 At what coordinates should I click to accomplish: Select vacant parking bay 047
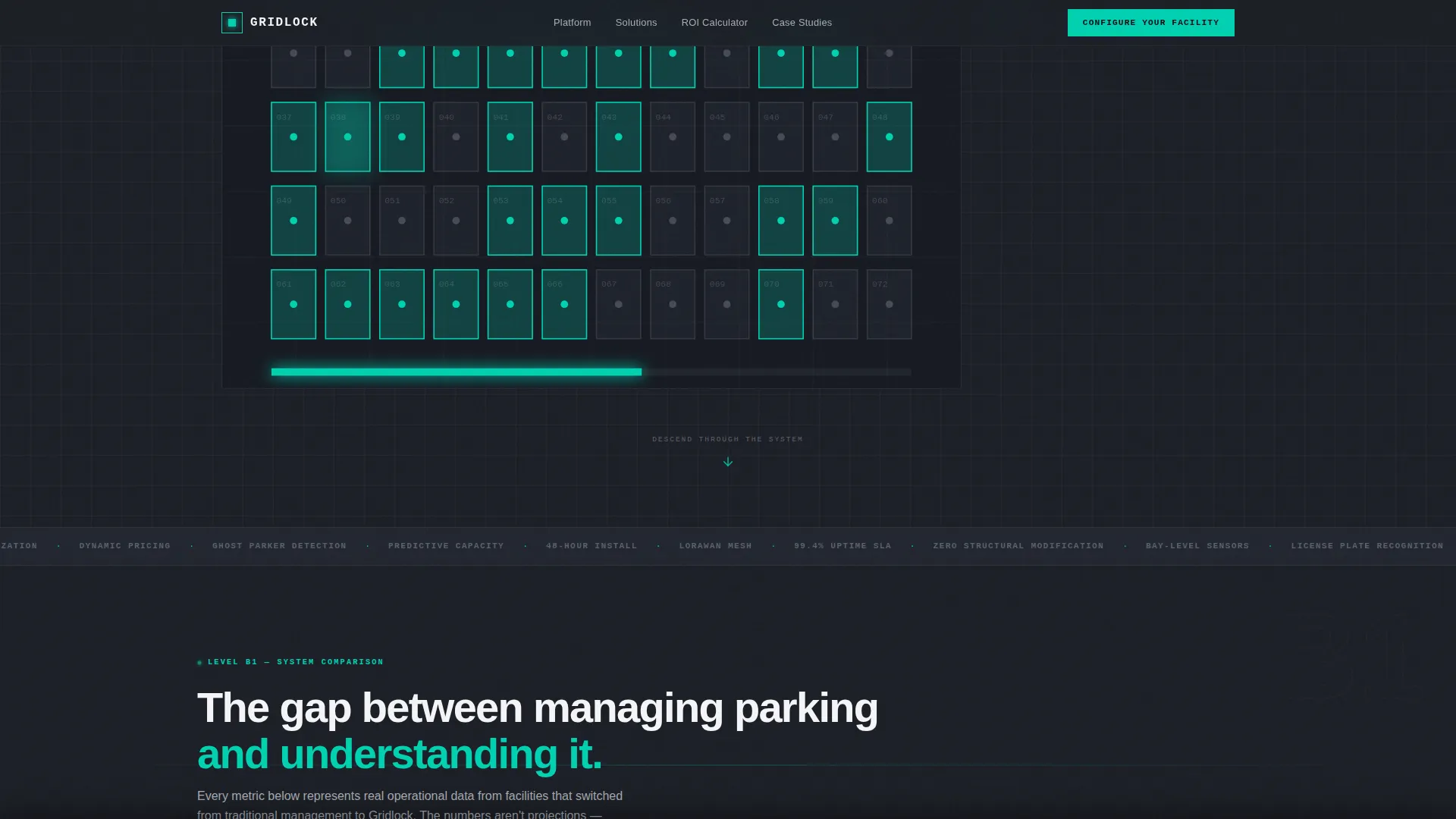[x=835, y=136]
